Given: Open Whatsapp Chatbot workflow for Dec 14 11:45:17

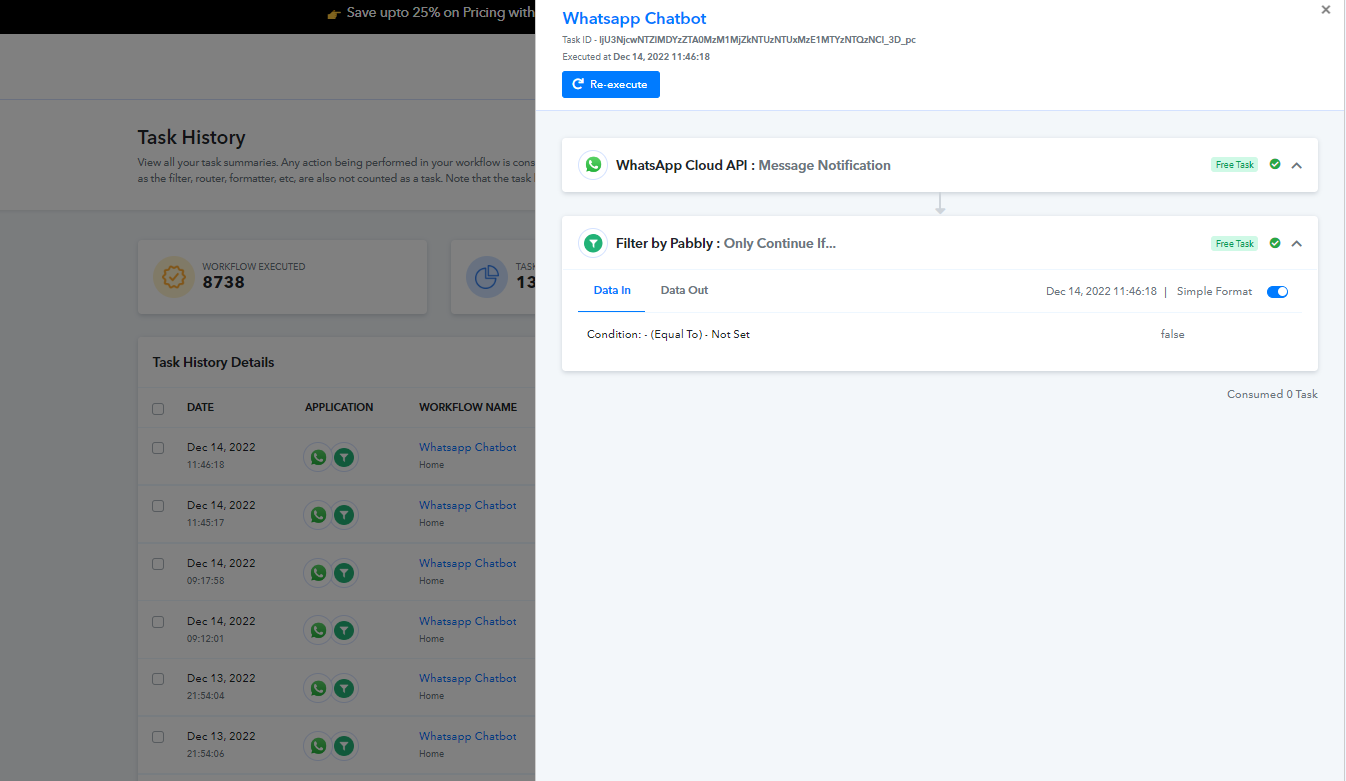Looking at the screenshot, I should pos(468,505).
